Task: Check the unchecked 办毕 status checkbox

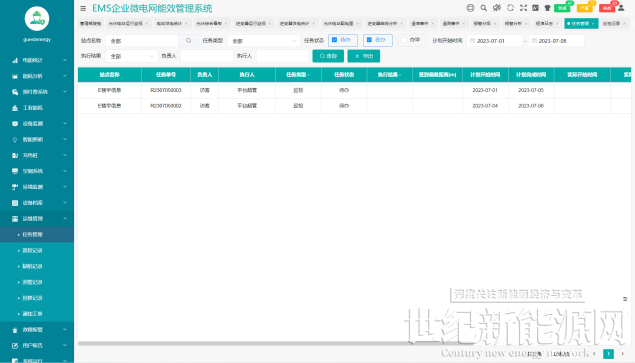Action: point(404,40)
